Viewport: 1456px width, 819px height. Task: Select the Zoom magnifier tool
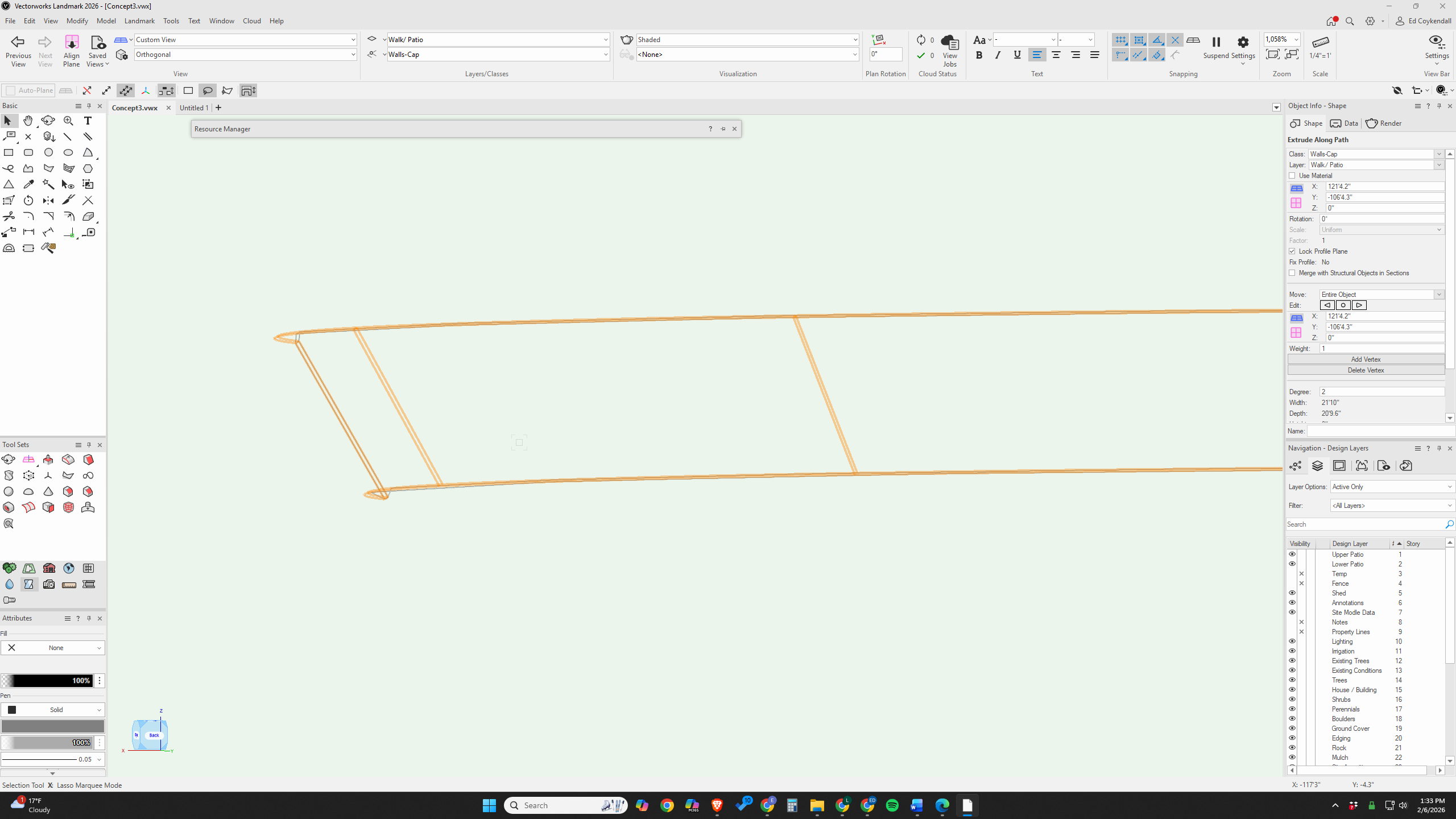coord(68,121)
